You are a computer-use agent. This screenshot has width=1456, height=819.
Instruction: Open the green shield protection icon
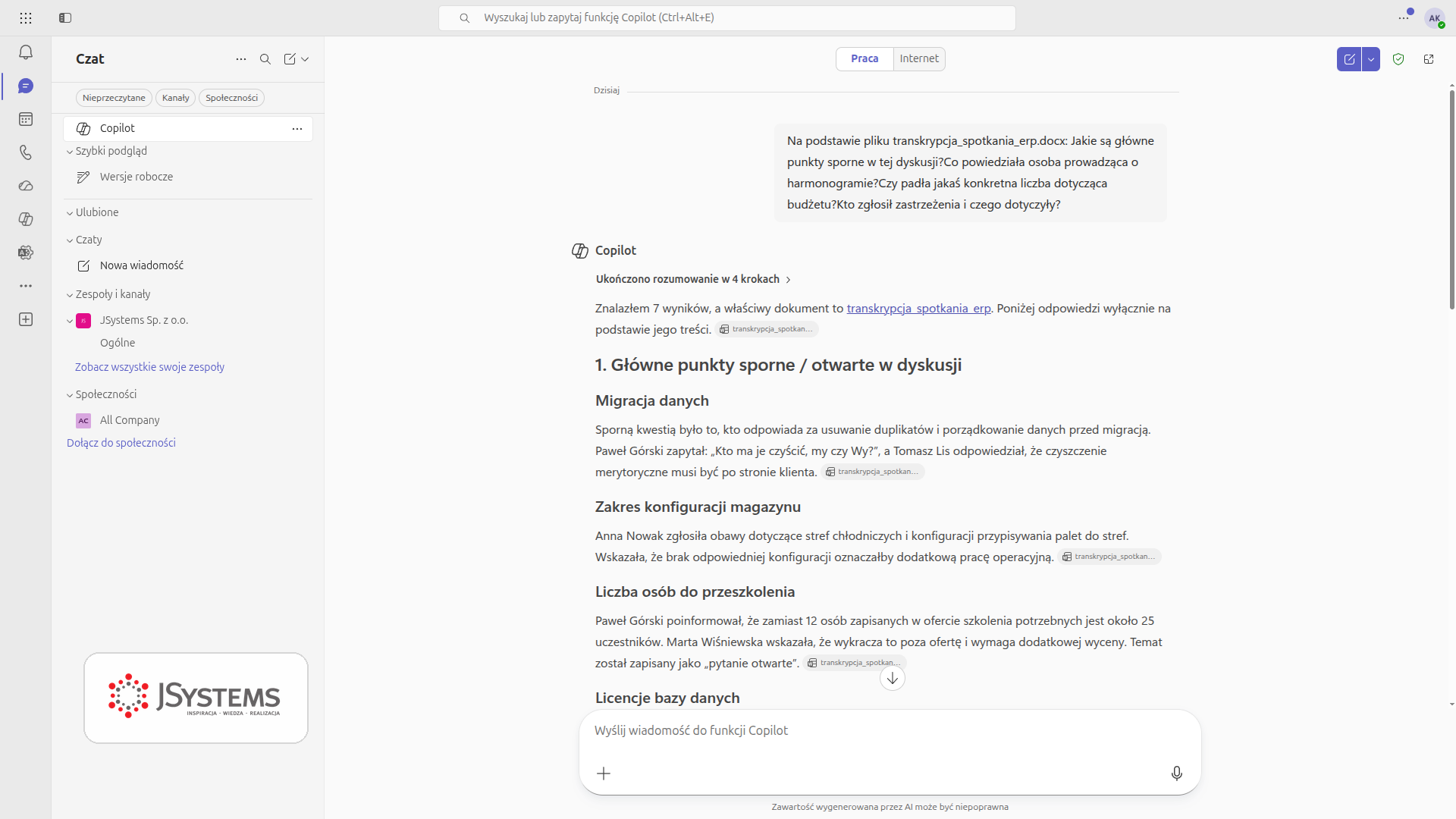point(1398,59)
